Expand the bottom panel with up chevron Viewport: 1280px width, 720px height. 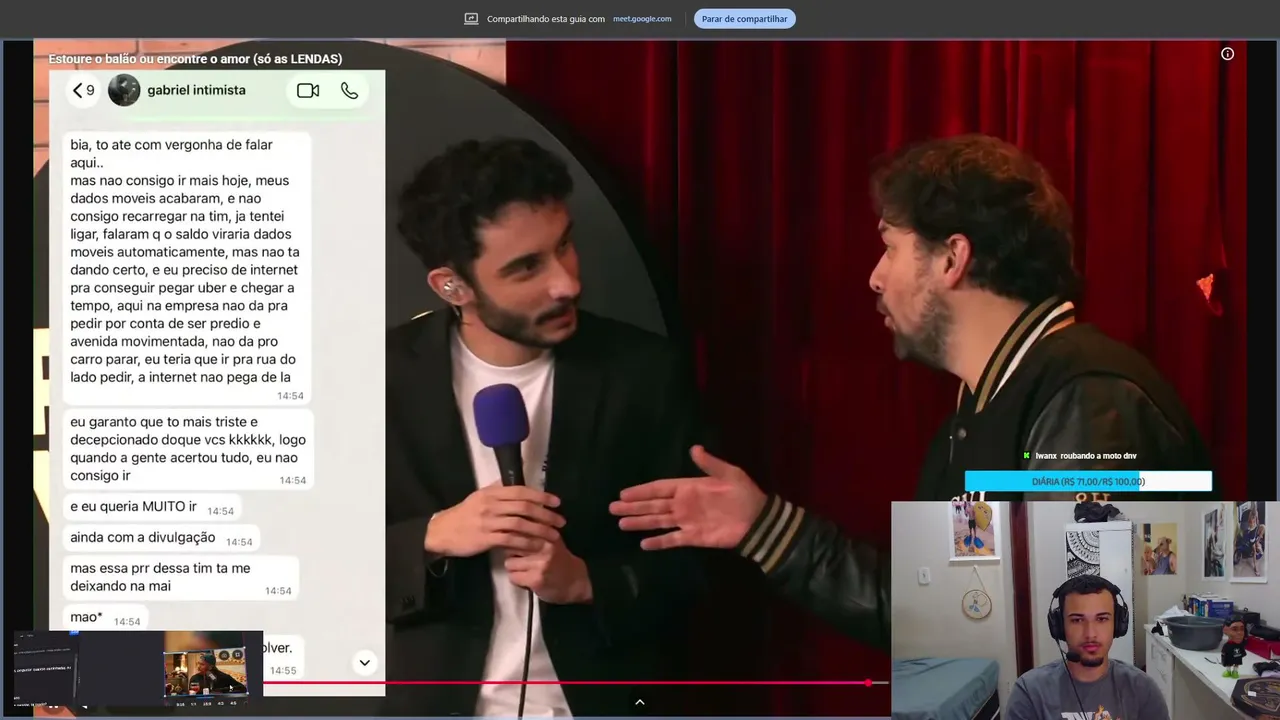(x=640, y=702)
